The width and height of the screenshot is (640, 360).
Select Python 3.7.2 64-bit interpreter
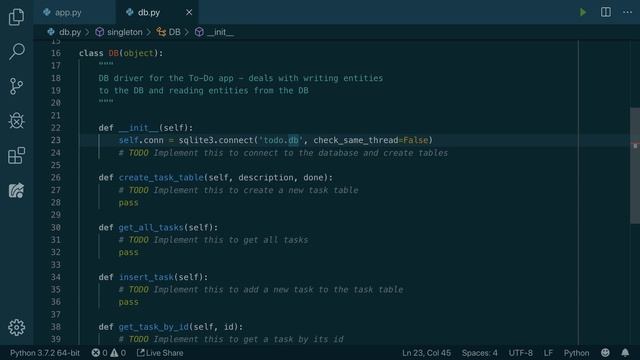45,353
